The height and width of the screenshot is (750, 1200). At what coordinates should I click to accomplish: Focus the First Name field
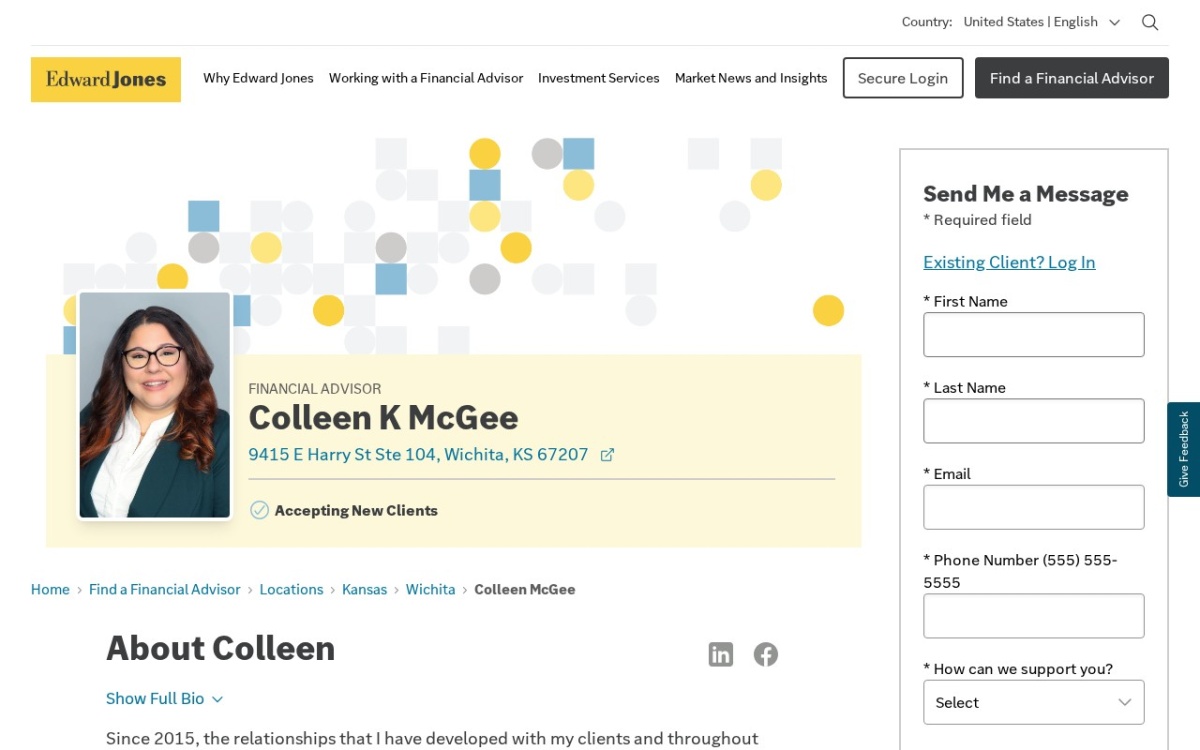pos(1034,335)
